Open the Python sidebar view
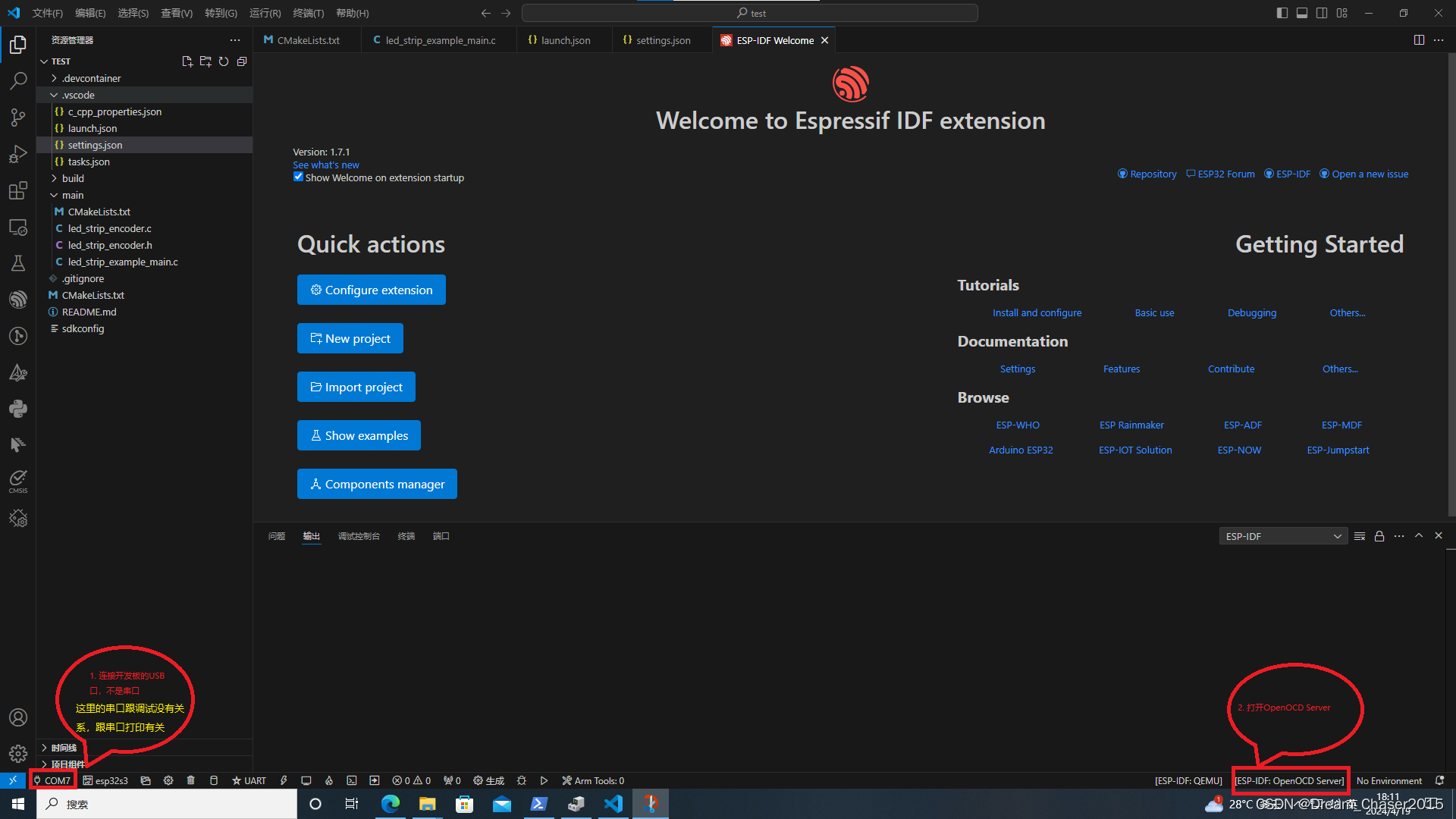Screen dimensions: 1456x819 point(18,409)
